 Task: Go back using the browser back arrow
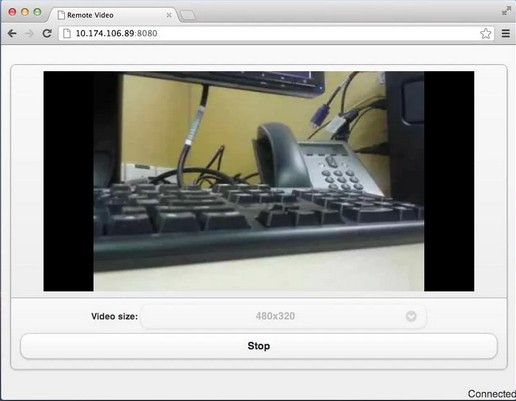coord(12,33)
